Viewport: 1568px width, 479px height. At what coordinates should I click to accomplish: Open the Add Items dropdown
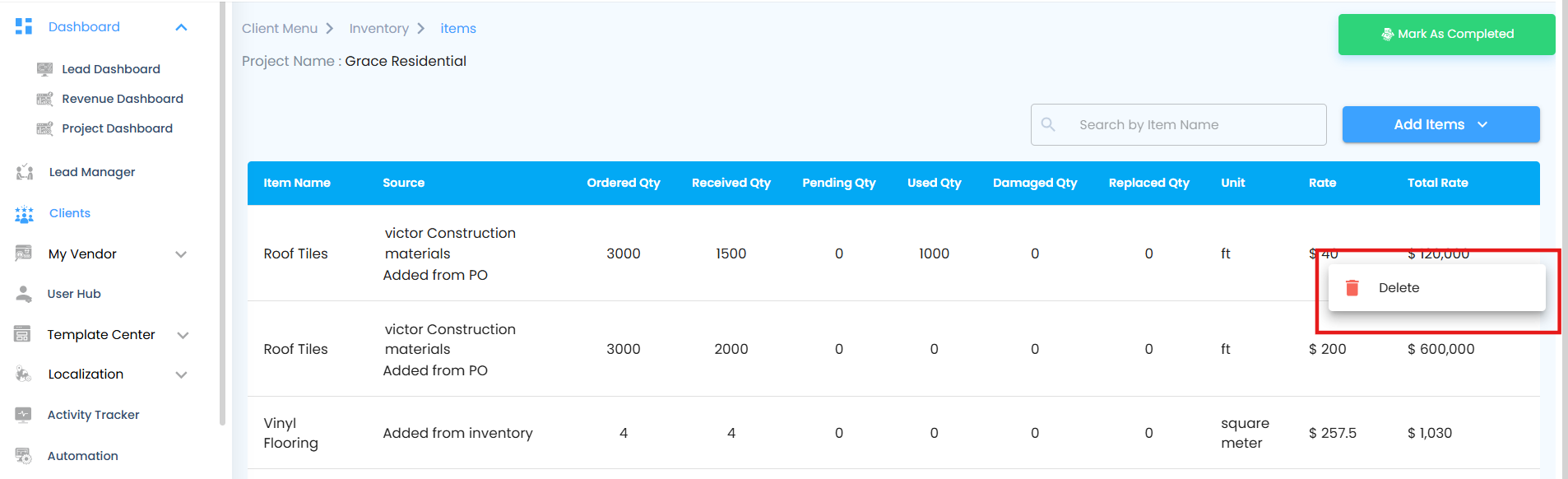pos(1440,124)
